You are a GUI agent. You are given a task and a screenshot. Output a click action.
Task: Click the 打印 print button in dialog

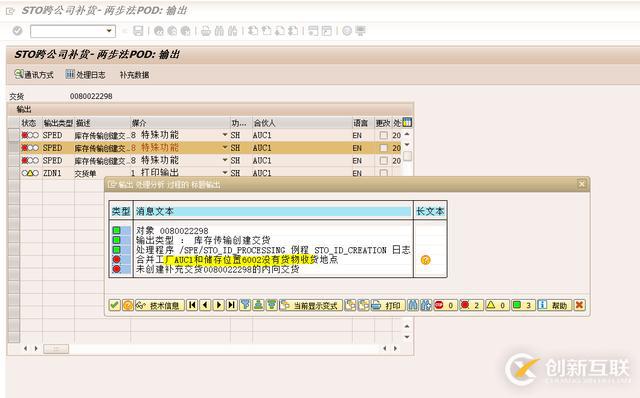[x=388, y=305]
